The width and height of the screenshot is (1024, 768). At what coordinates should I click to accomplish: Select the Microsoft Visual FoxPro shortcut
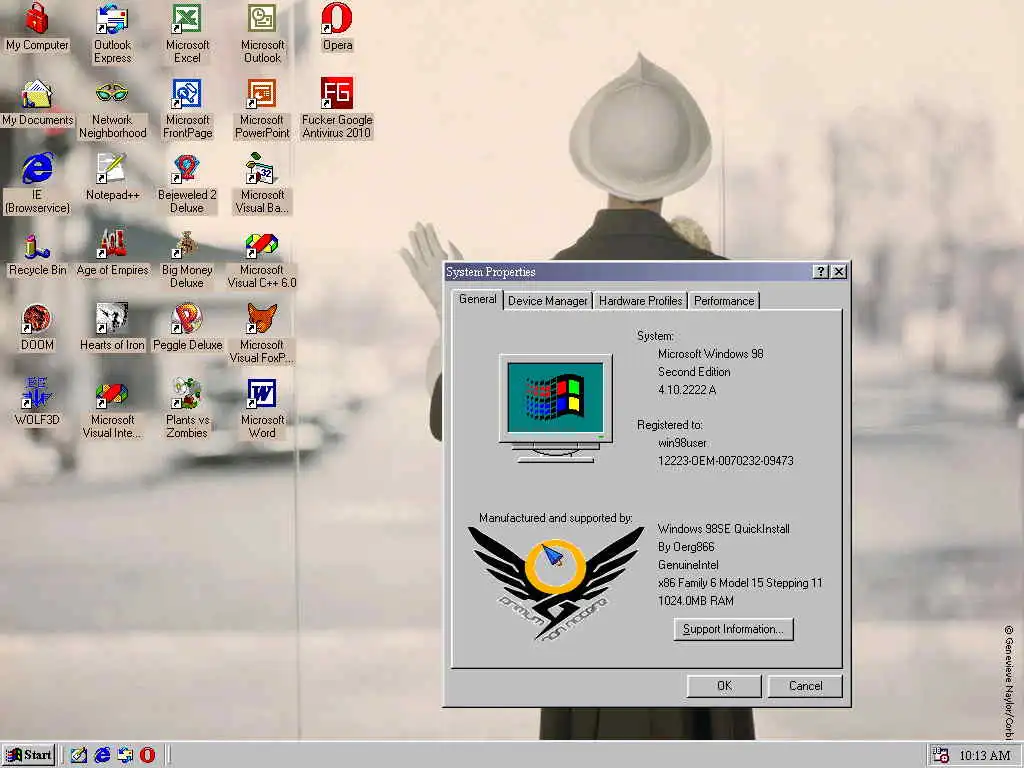pyautogui.click(x=262, y=334)
